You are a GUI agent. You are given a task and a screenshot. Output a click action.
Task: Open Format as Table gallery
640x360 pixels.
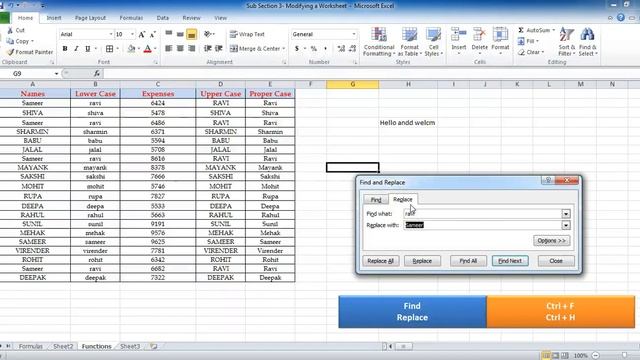(x=409, y=42)
